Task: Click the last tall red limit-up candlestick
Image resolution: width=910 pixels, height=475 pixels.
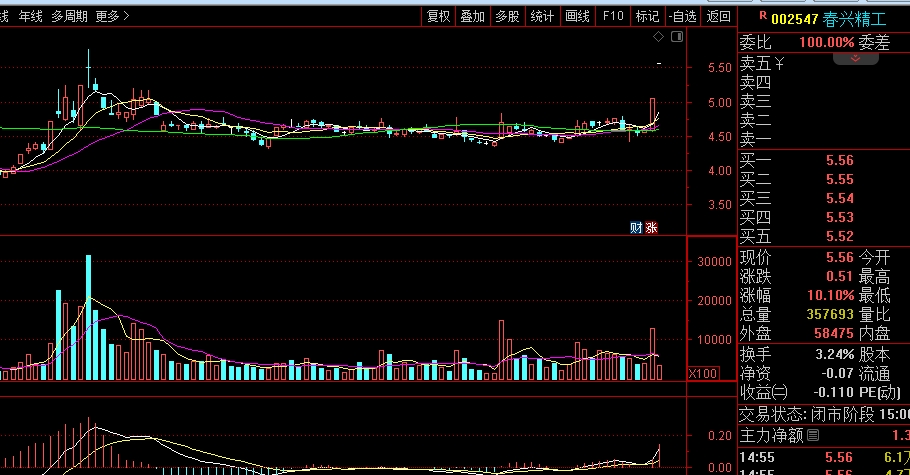Action: pos(652,113)
